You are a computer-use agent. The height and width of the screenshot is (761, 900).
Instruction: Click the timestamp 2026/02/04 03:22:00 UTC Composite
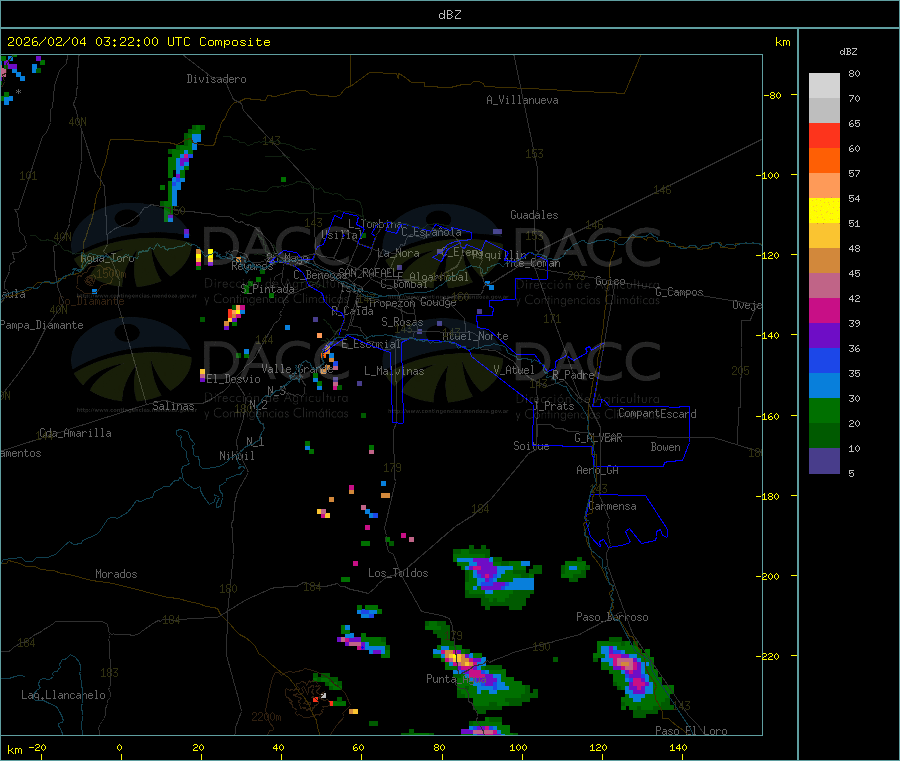[138, 42]
